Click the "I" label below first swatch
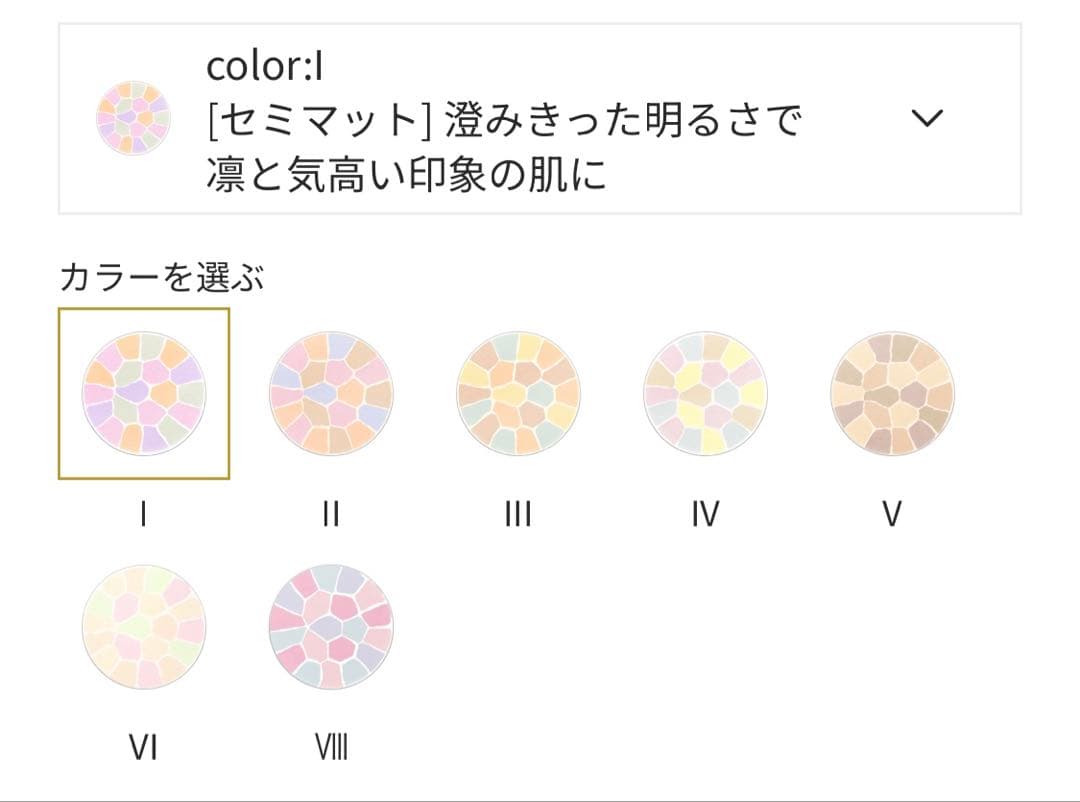Image resolution: width=1080 pixels, height=802 pixels. point(145,512)
